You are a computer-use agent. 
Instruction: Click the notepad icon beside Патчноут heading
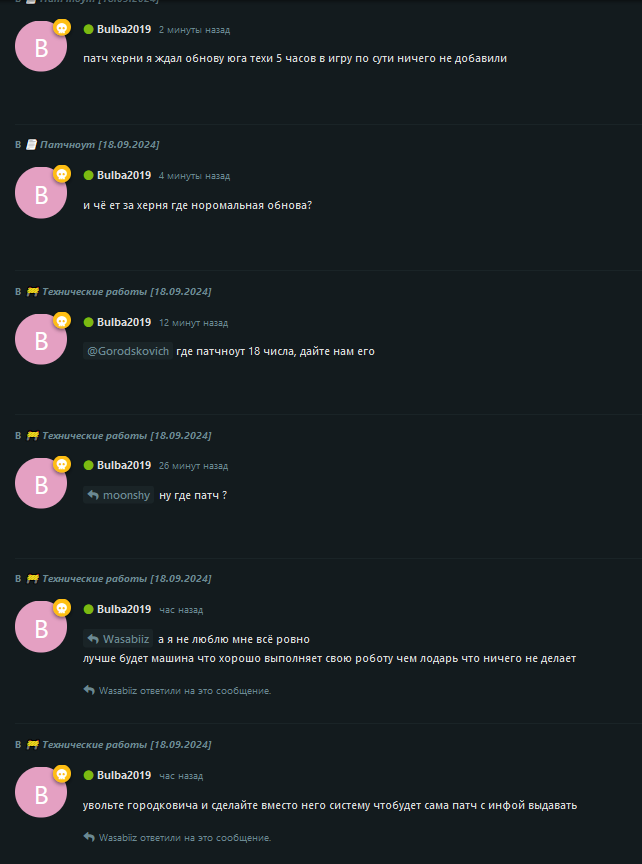click(x=32, y=144)
